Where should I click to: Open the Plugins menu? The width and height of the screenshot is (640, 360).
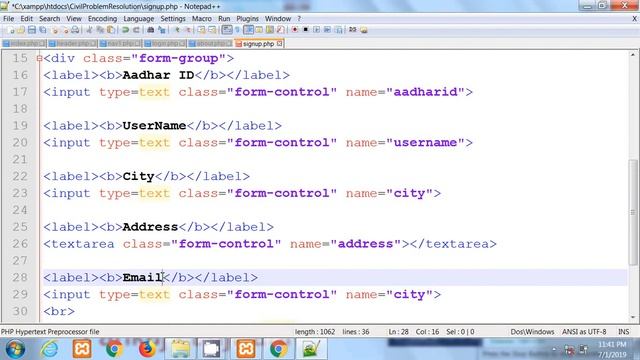pos(247,19)
